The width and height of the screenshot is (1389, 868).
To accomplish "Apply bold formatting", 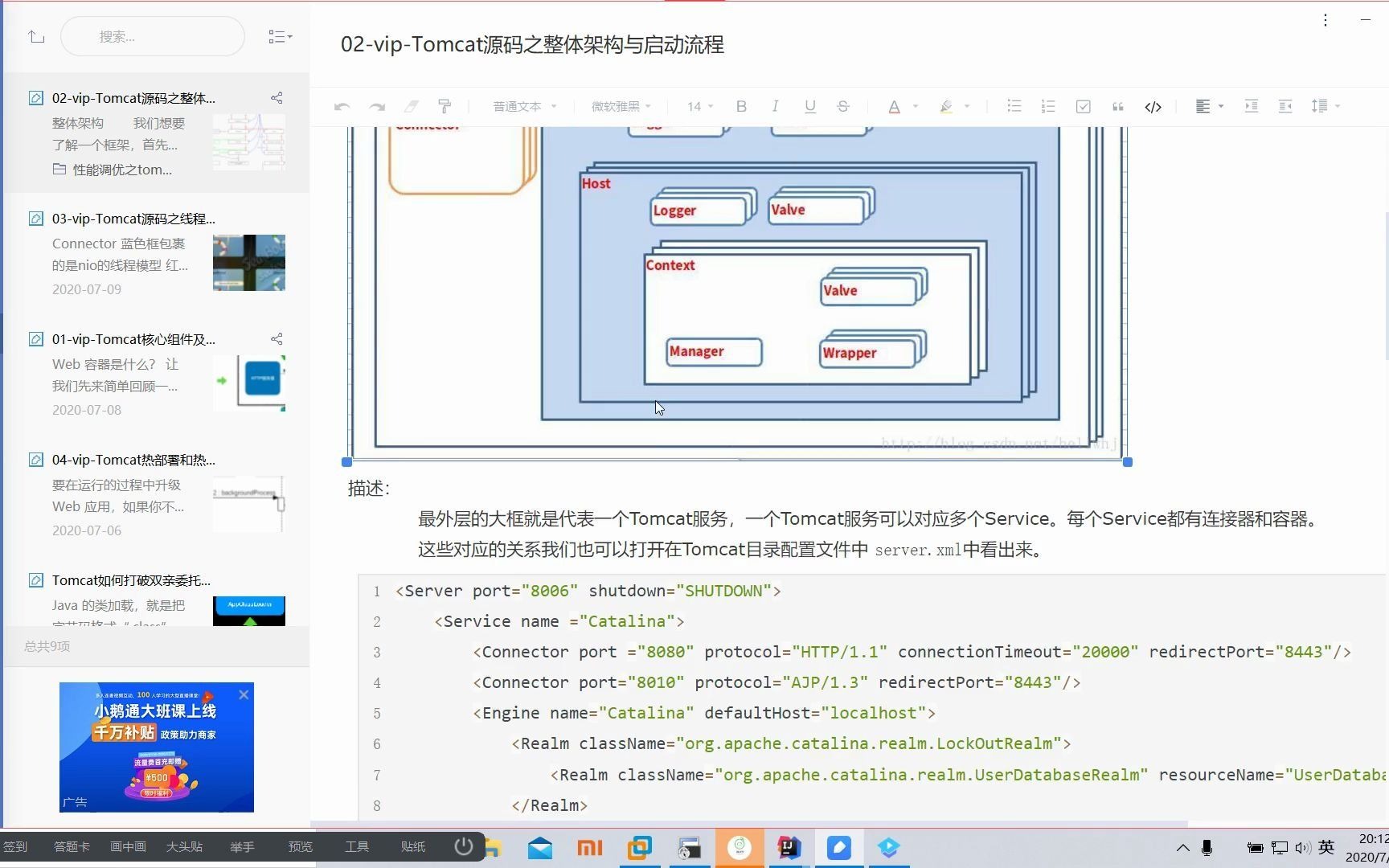I will (741, 106).
